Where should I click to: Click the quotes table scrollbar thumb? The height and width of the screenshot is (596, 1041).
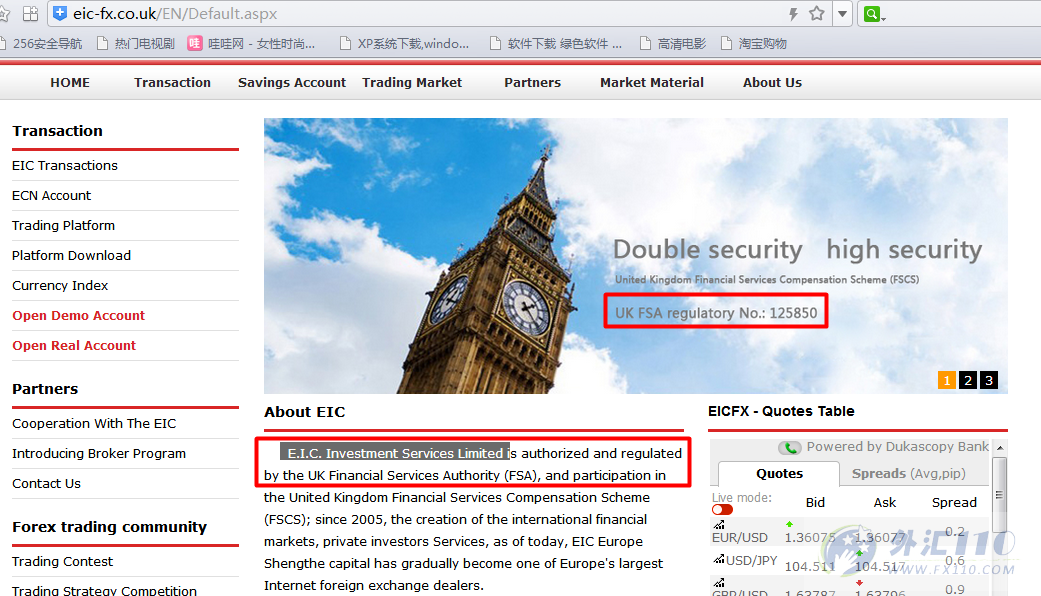pyautogui.click(x=999, y=494)
